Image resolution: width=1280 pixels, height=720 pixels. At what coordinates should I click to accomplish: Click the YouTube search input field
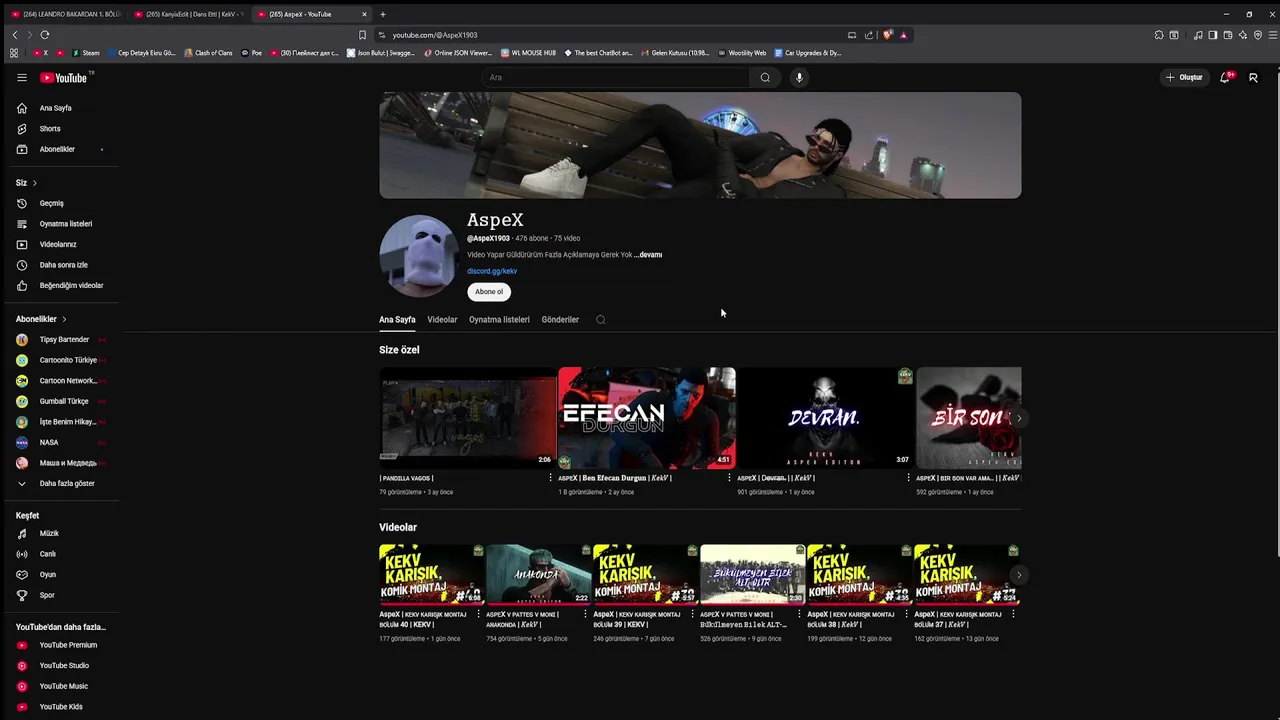(616, 77)
